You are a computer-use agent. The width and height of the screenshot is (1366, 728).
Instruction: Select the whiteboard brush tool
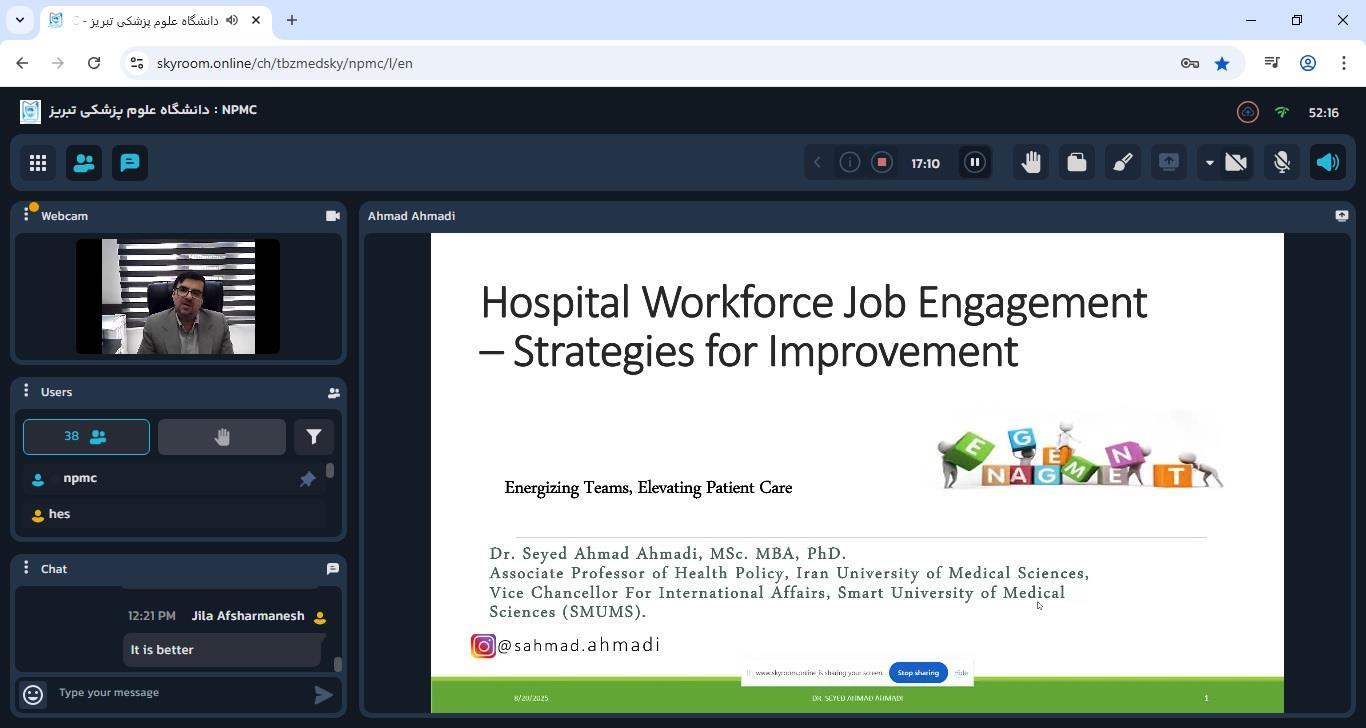[x=1123, y=163]
